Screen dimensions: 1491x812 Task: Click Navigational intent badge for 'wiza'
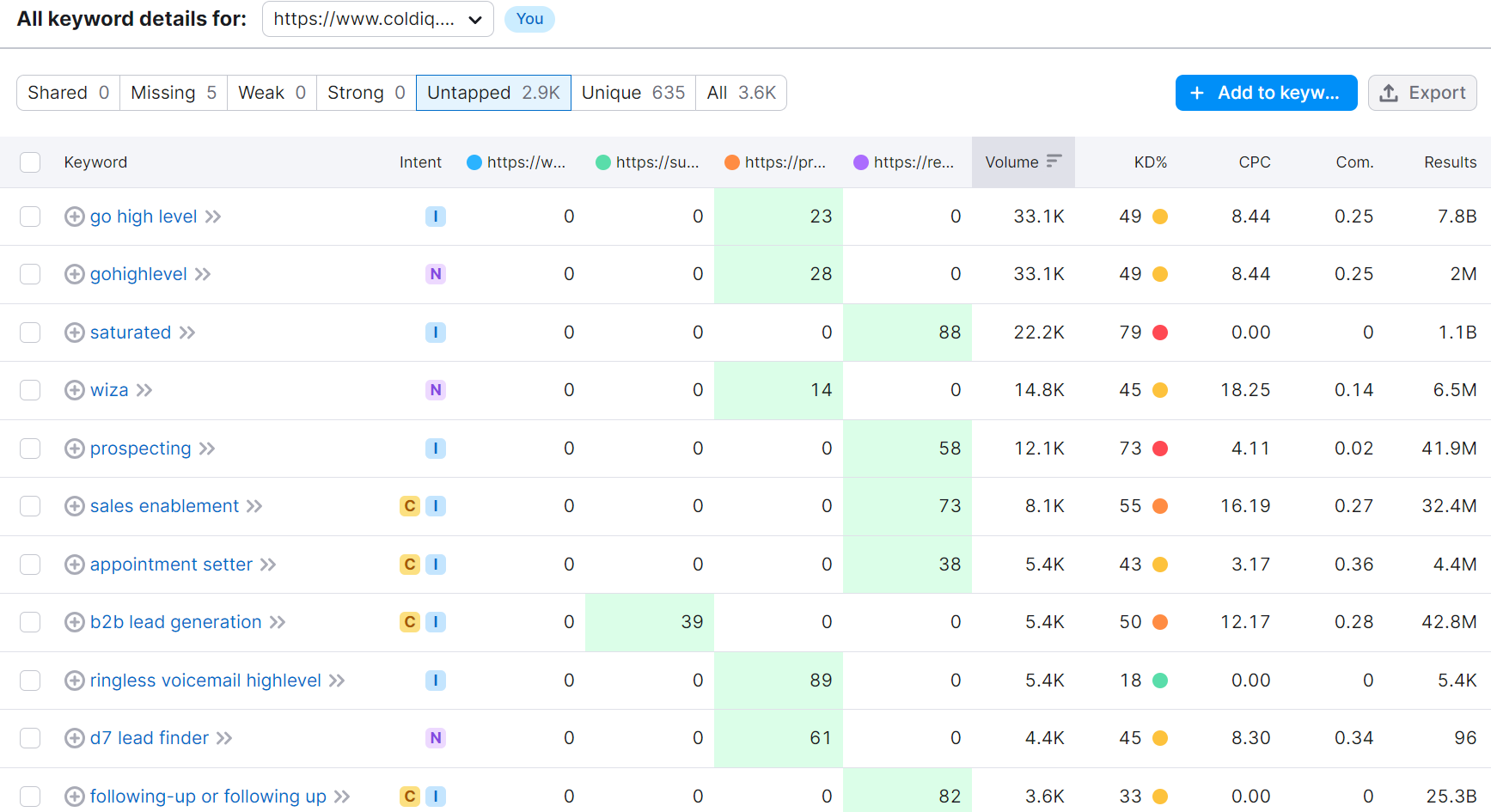click(436, 390)
